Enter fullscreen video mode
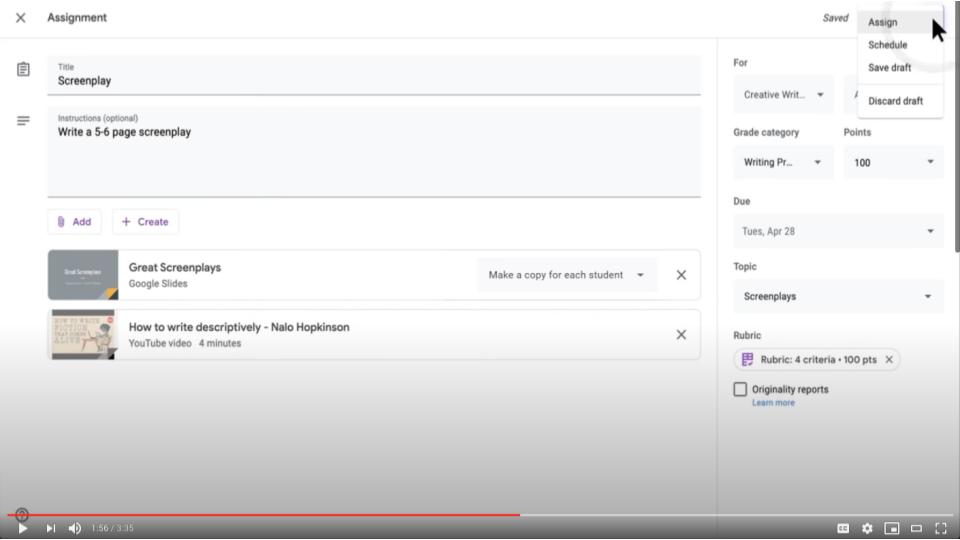 (940, 528)
